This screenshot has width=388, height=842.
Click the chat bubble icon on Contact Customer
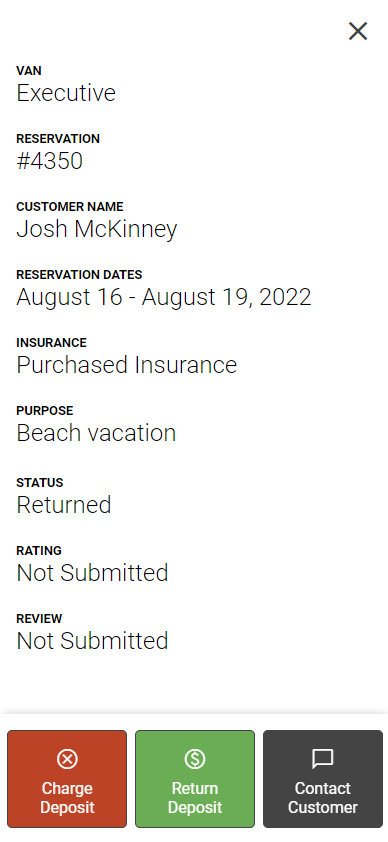323,760
